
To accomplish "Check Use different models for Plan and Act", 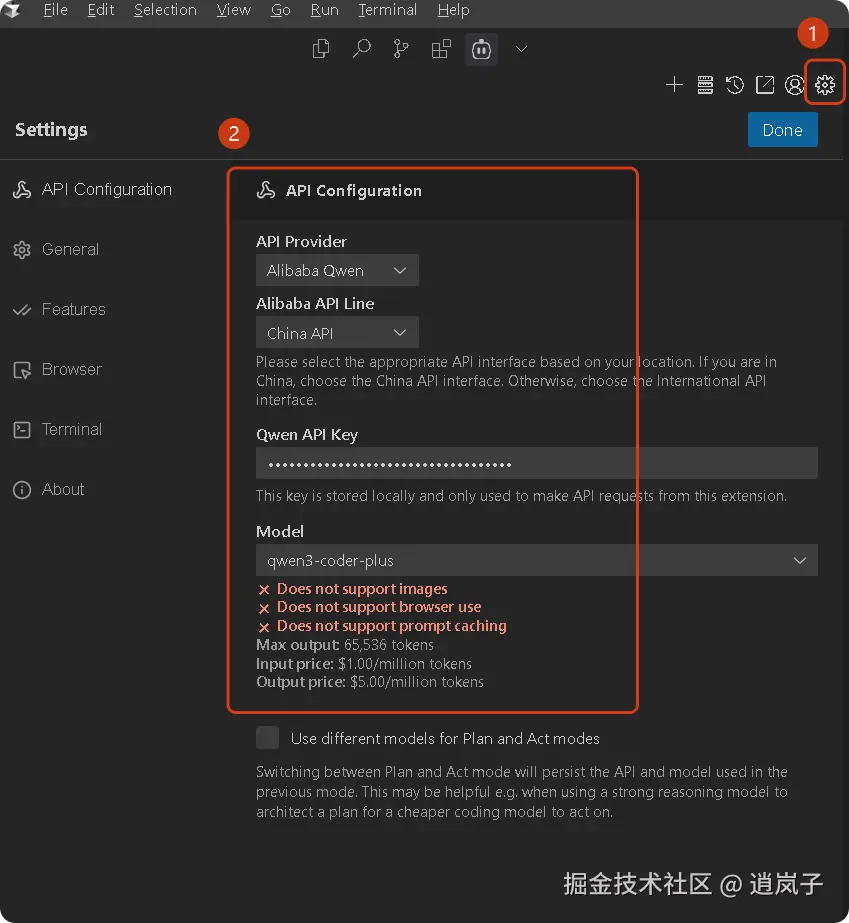I will 267,738.
